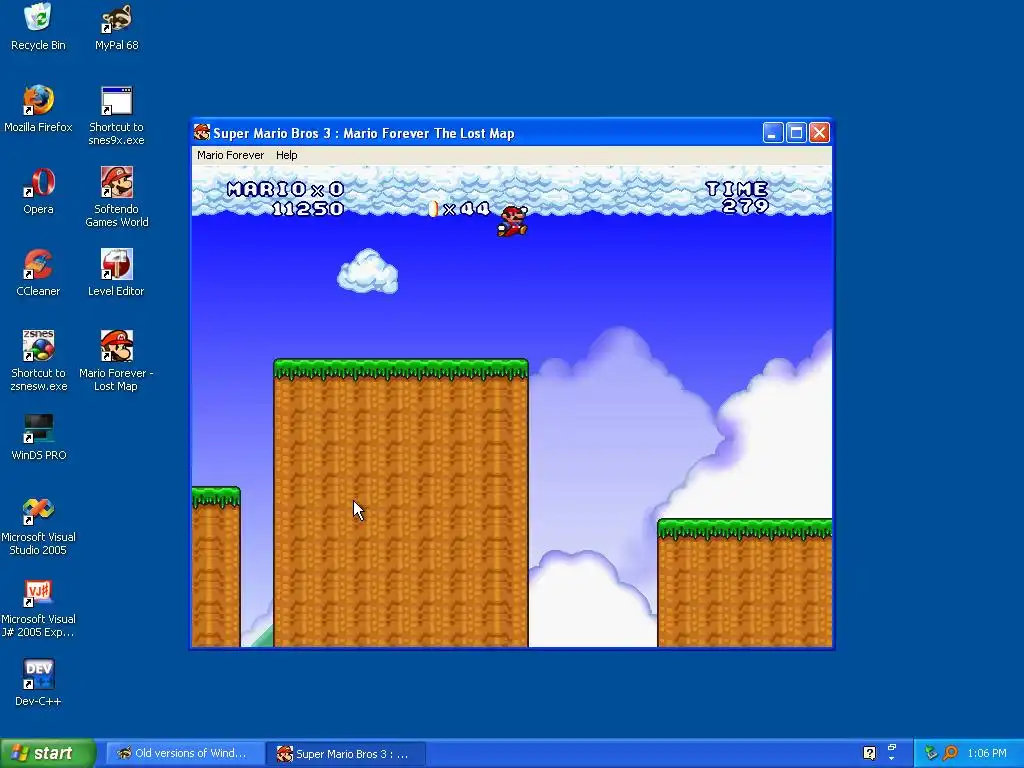
Task: Select Microsoft Visual Studio 2005 icon
Action: click(x=38, y=526)
